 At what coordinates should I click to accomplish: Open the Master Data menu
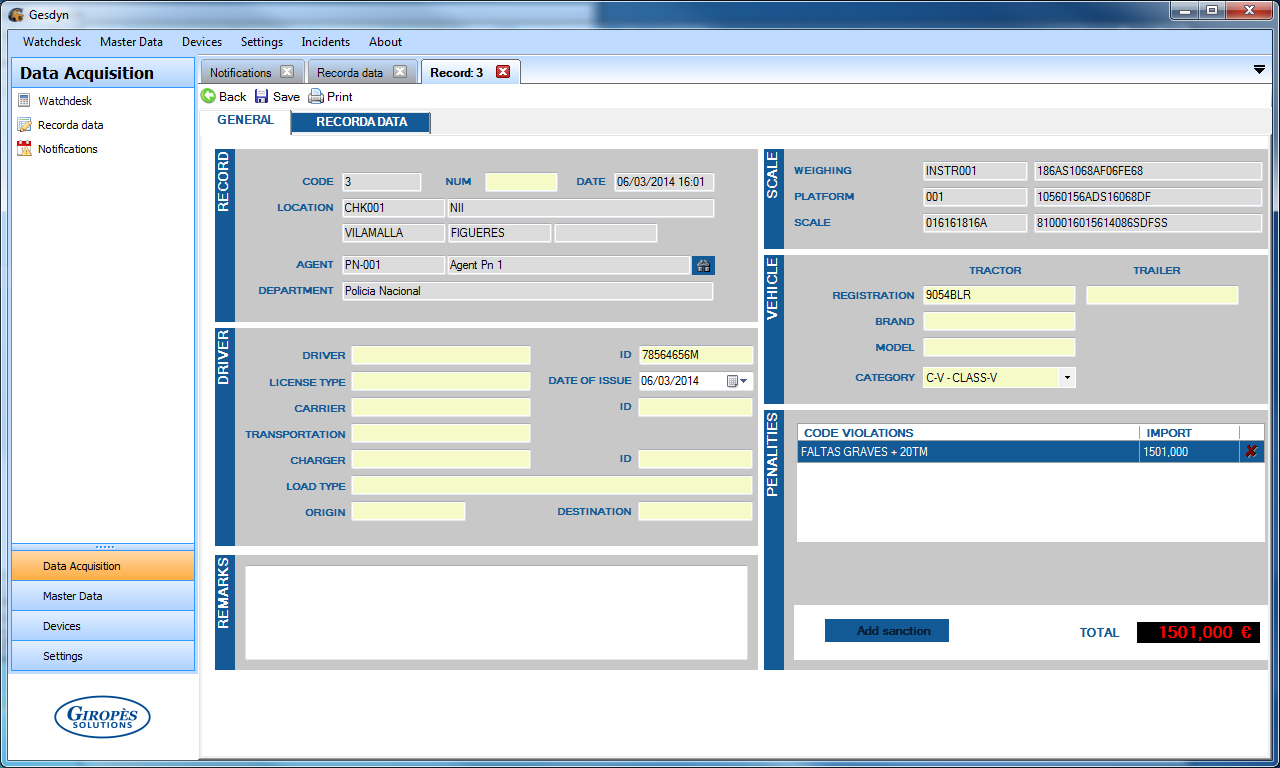(131, 42)
